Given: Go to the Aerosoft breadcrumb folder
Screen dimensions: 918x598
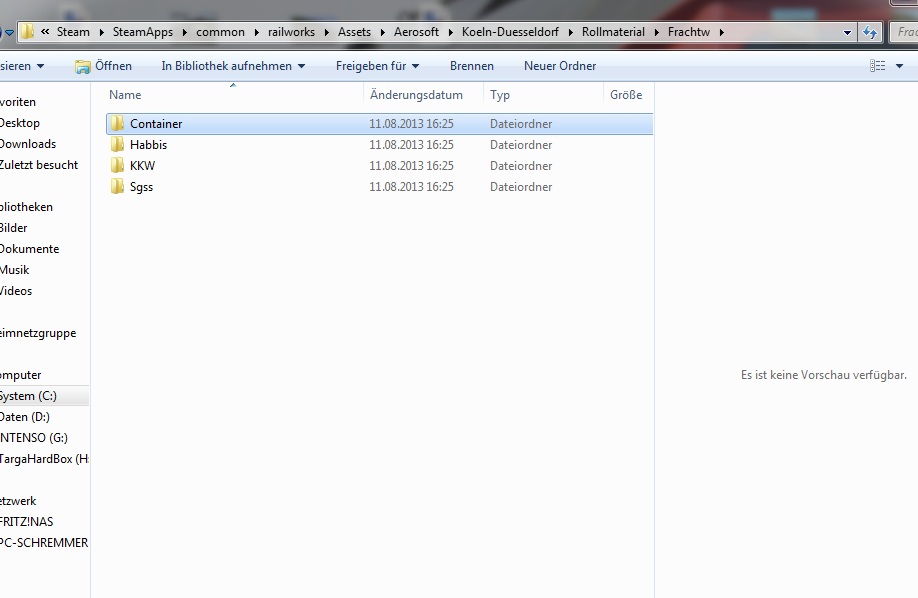Looking at the screenshot, I should [x=416, y=32].
